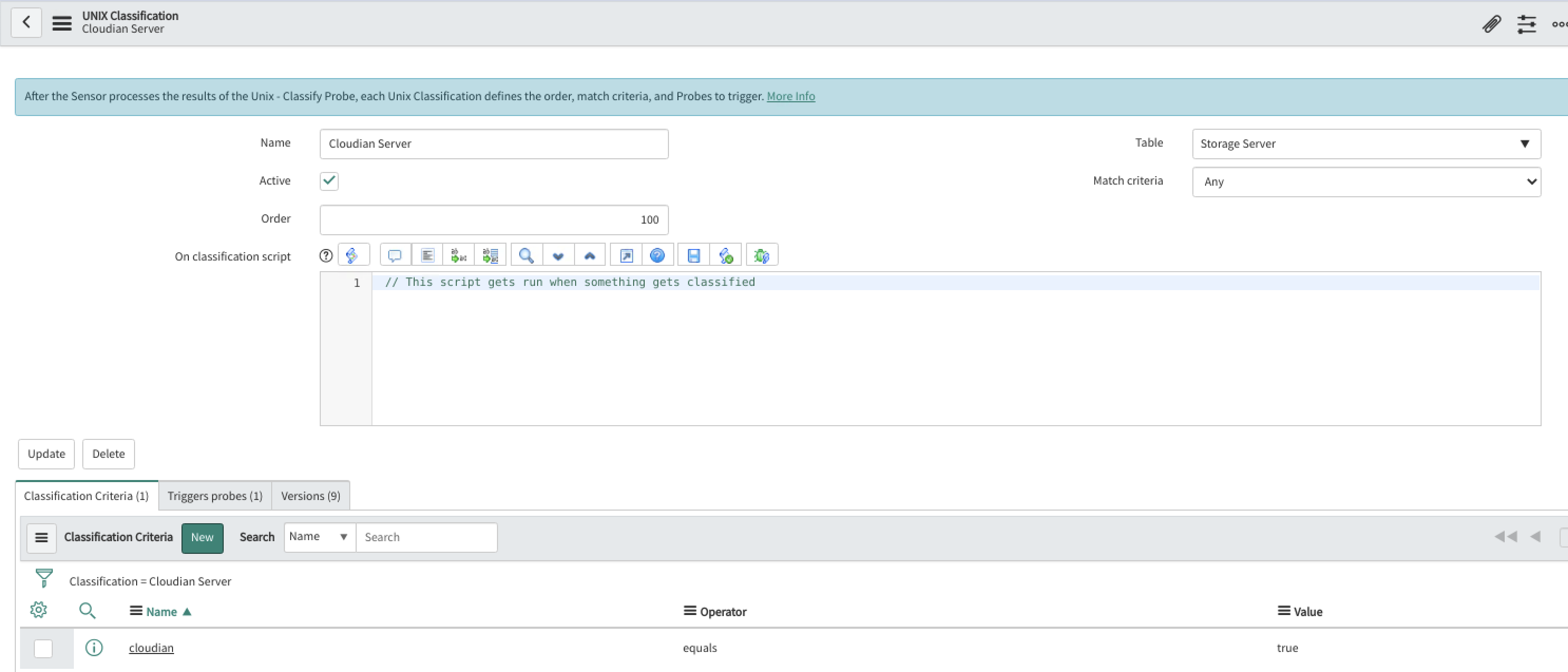
Task: Open the personalize form sliders icon
Action: tap(1526, 24)
